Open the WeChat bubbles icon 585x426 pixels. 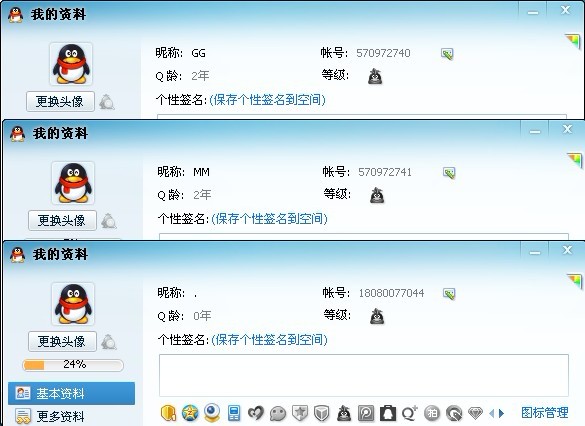[278, 413]
